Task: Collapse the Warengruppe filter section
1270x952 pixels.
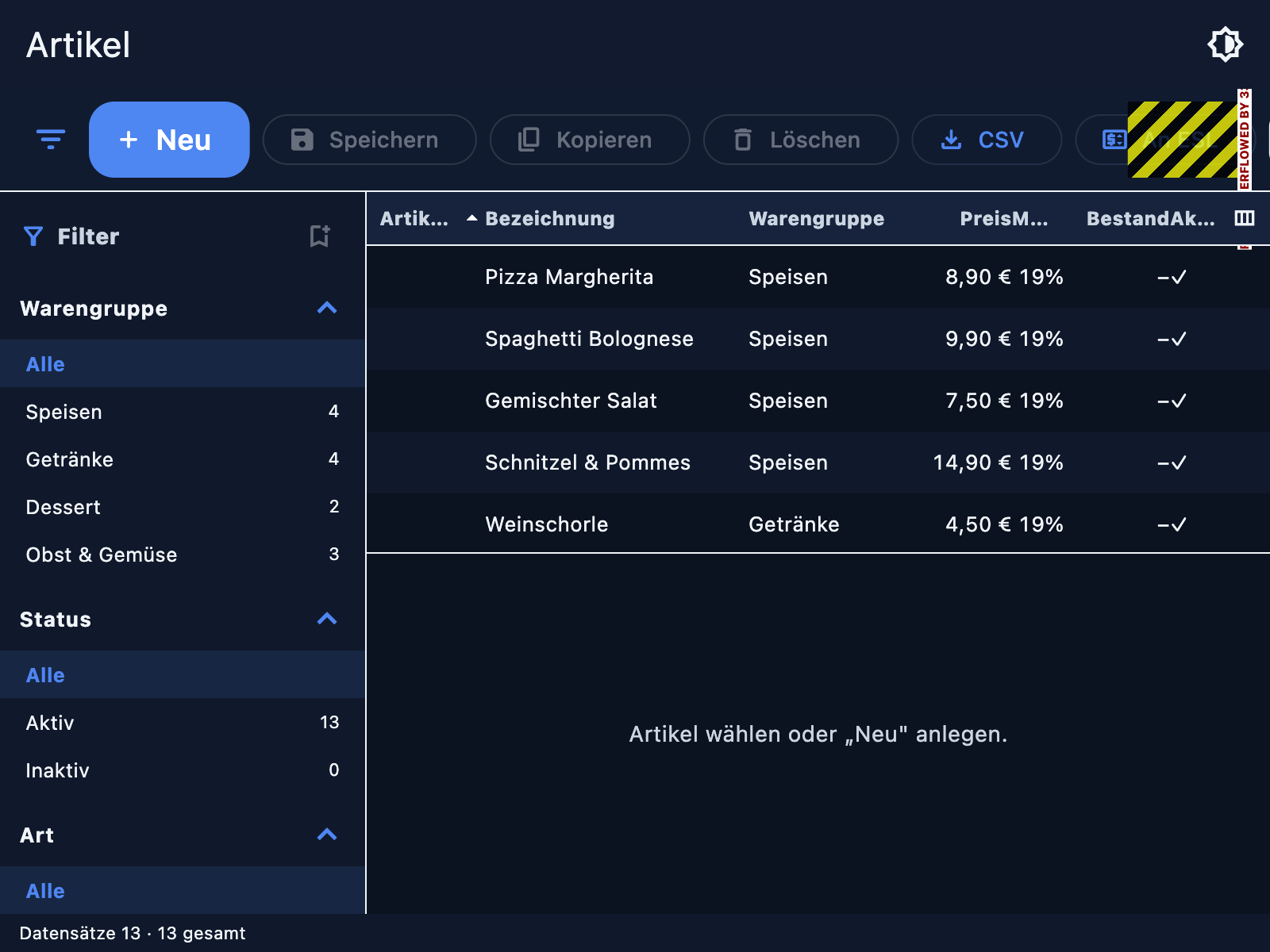Action: coord(327,308)
